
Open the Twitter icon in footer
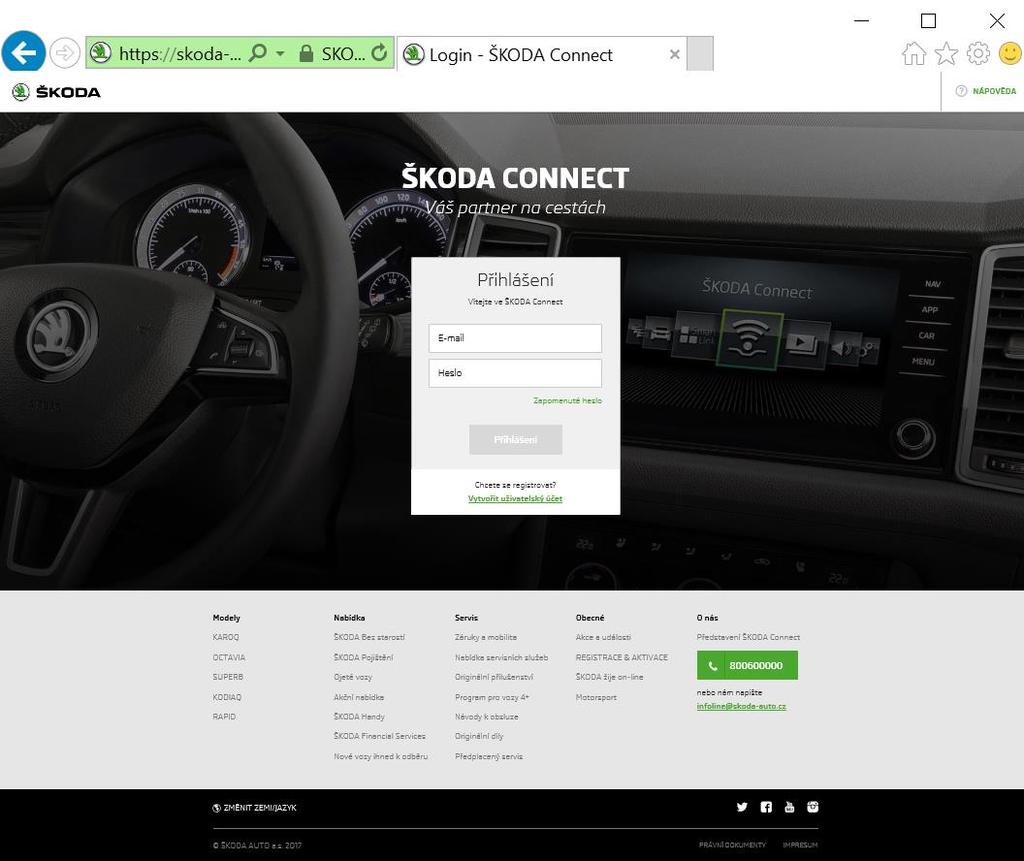(742, 807)
